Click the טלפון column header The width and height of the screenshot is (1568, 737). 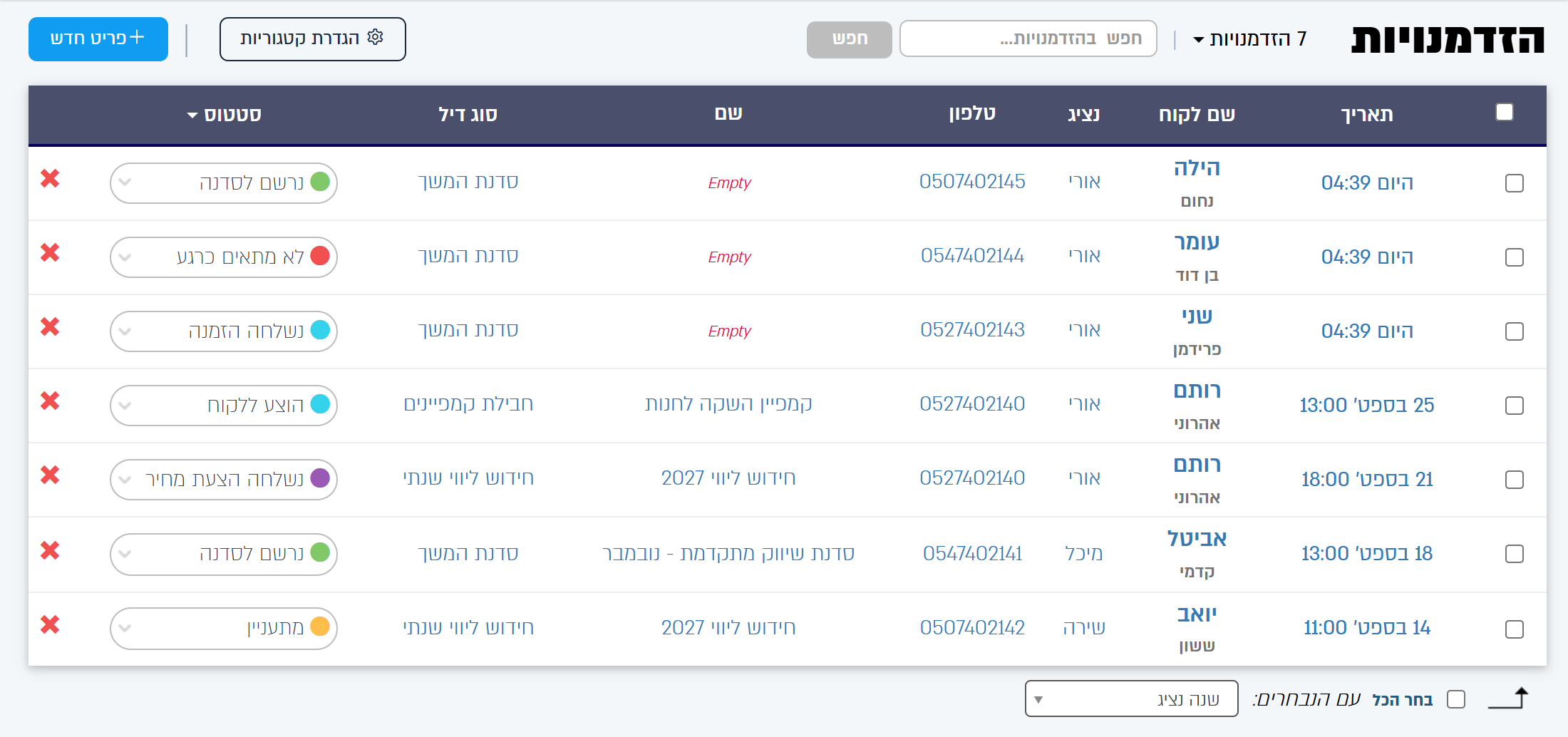point(972,114)
